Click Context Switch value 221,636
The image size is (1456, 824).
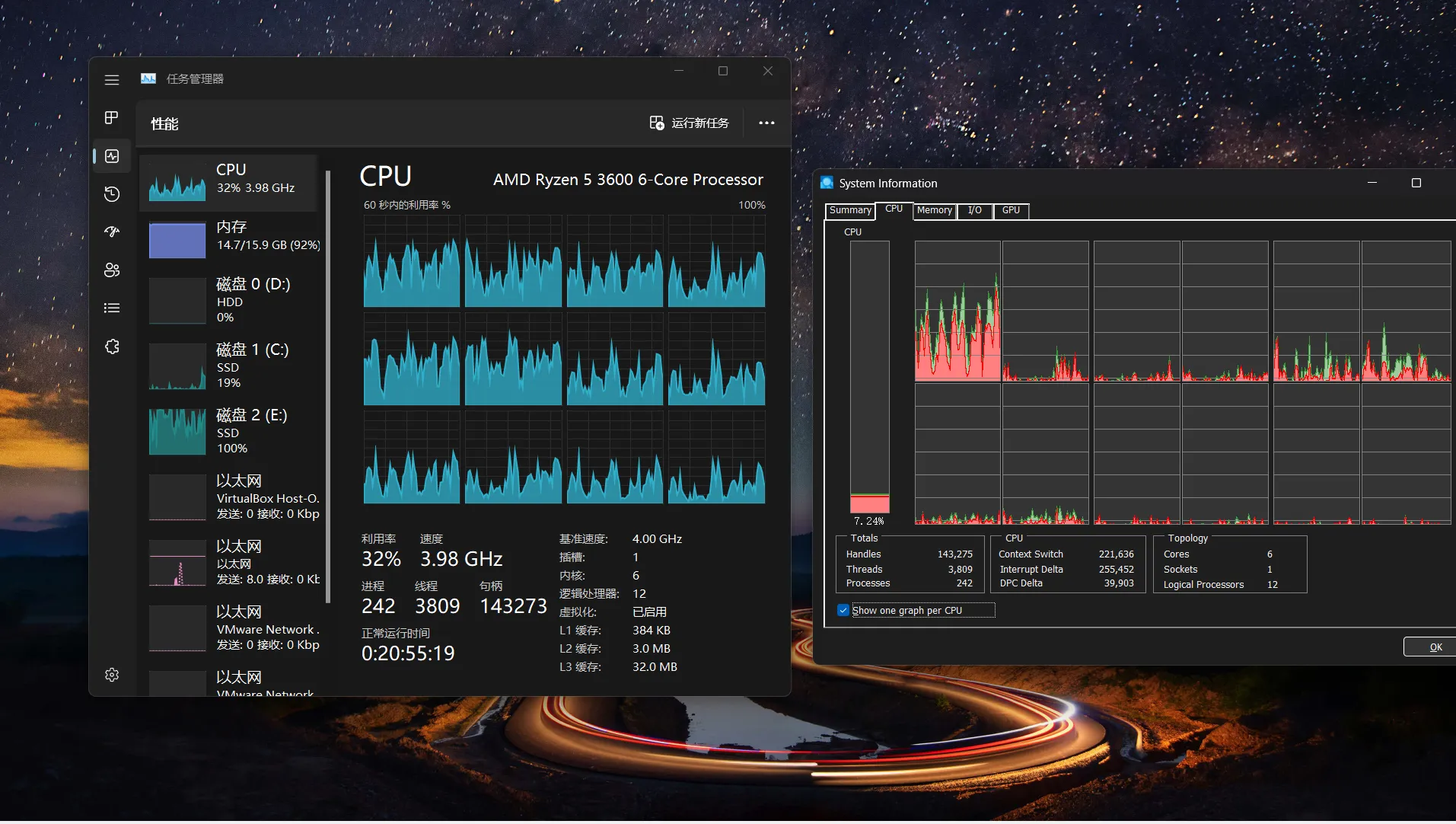1116,554
